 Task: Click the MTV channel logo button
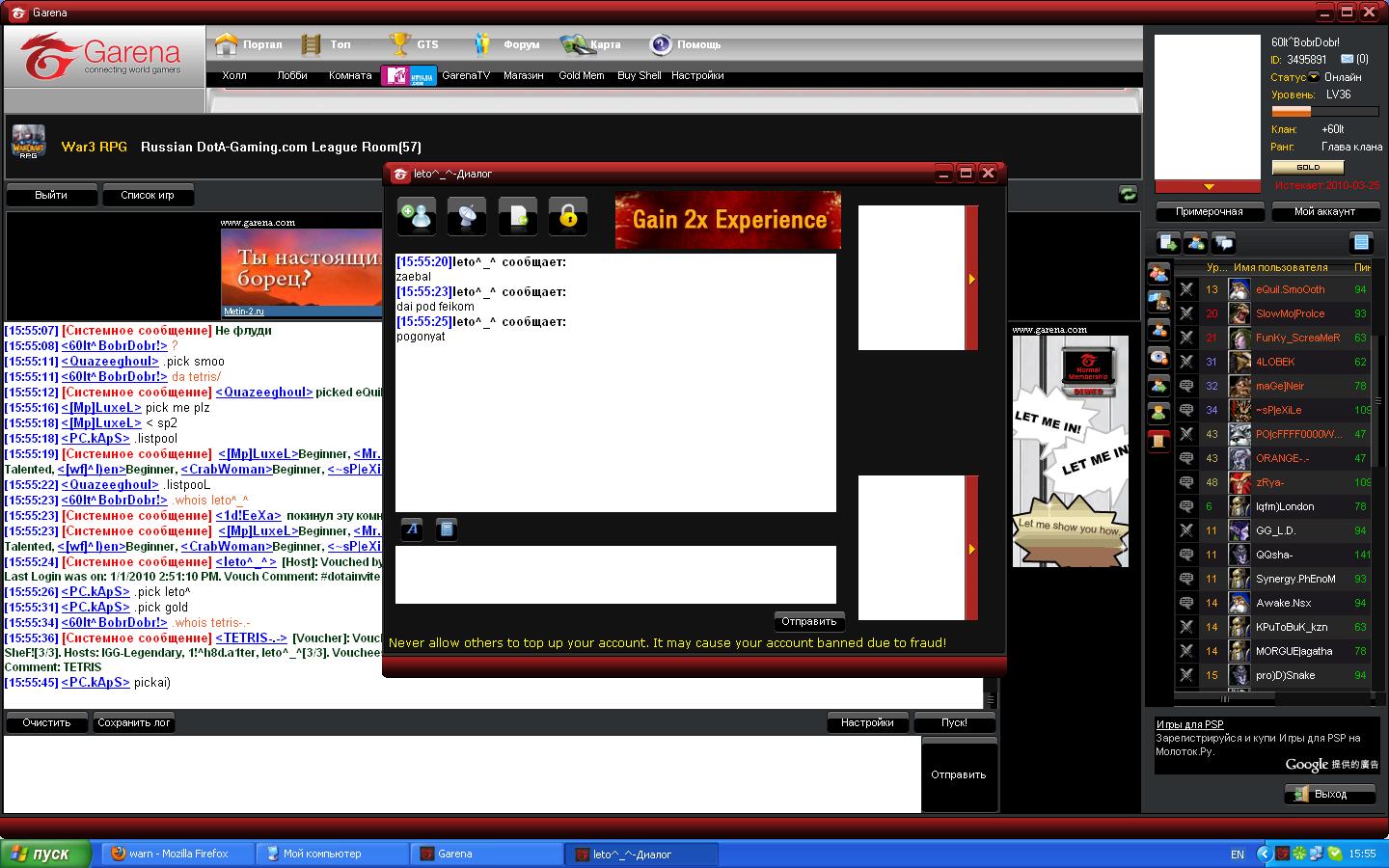[x=409, y=75]
